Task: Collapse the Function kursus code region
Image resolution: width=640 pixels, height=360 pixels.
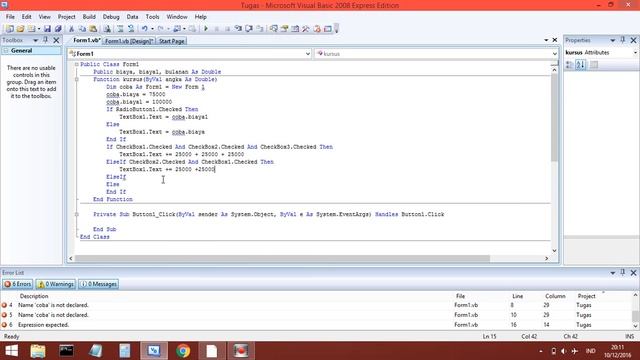Action: [76, 80]
